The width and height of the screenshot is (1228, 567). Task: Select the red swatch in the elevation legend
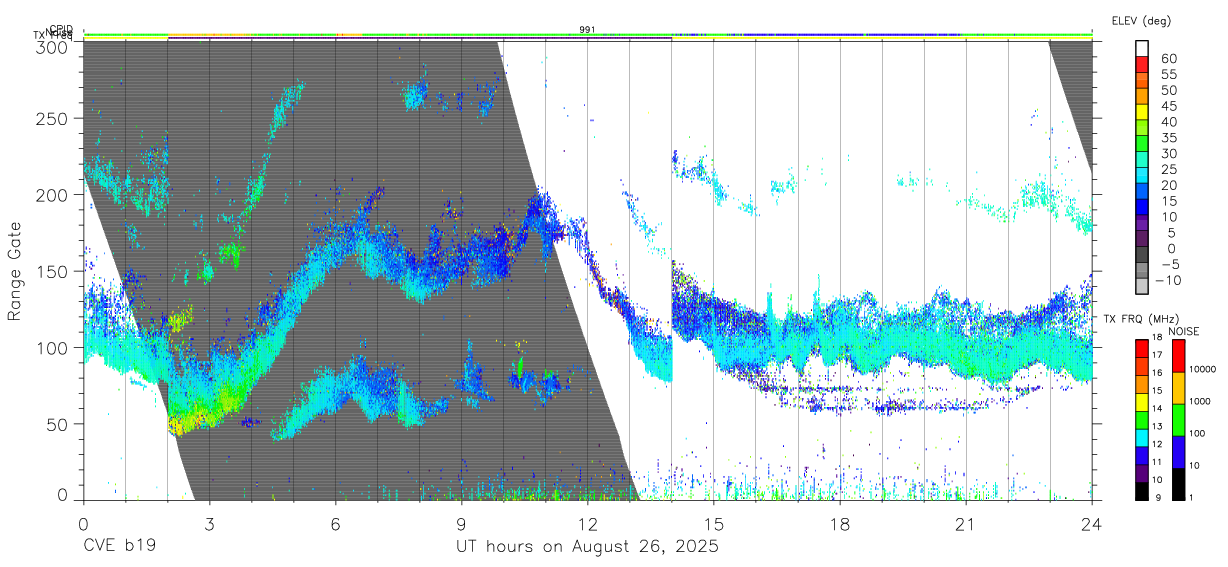(x=1143, y=65)
